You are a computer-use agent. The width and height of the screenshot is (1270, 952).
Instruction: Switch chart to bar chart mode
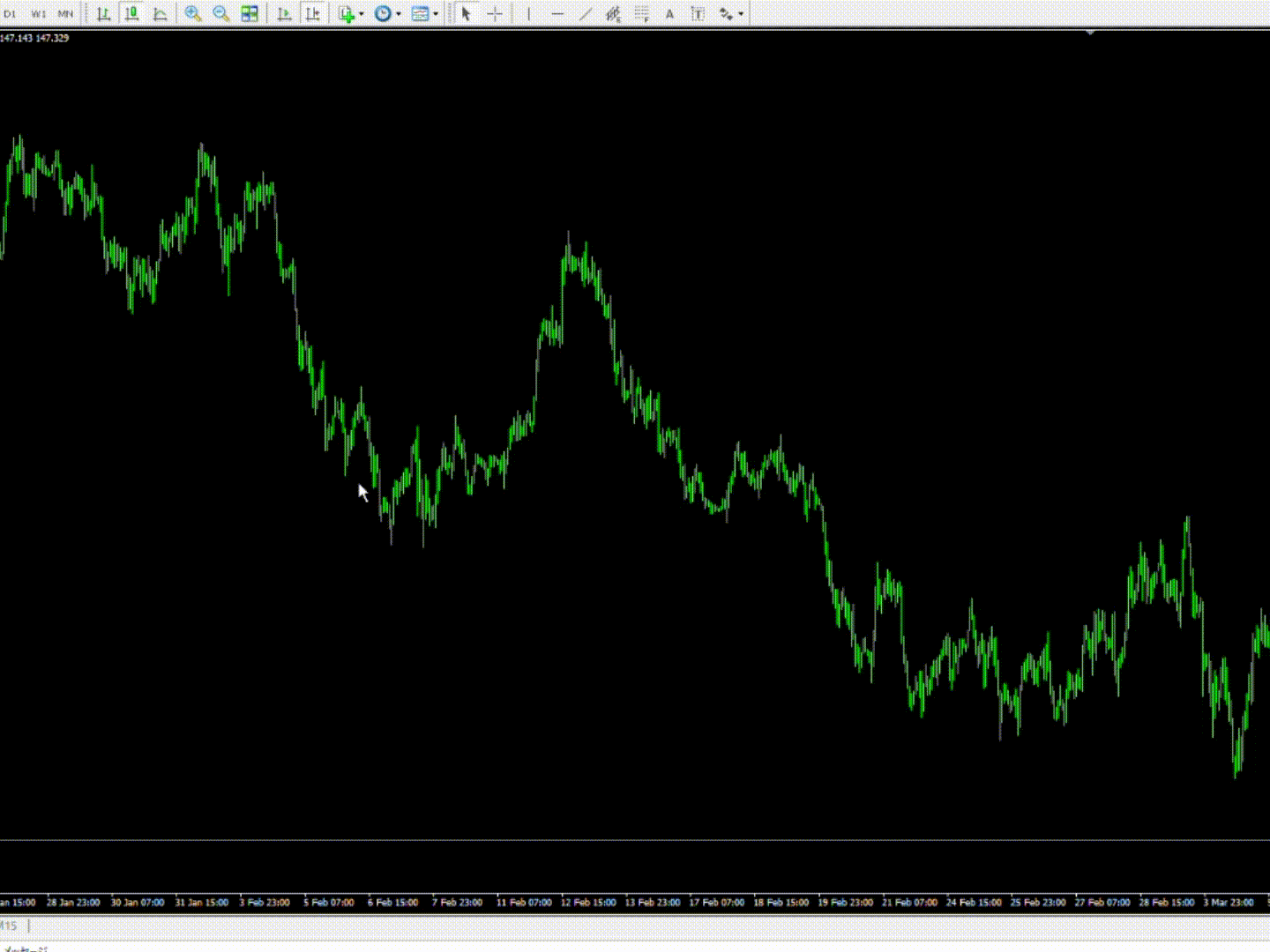(x=104, y=13)
